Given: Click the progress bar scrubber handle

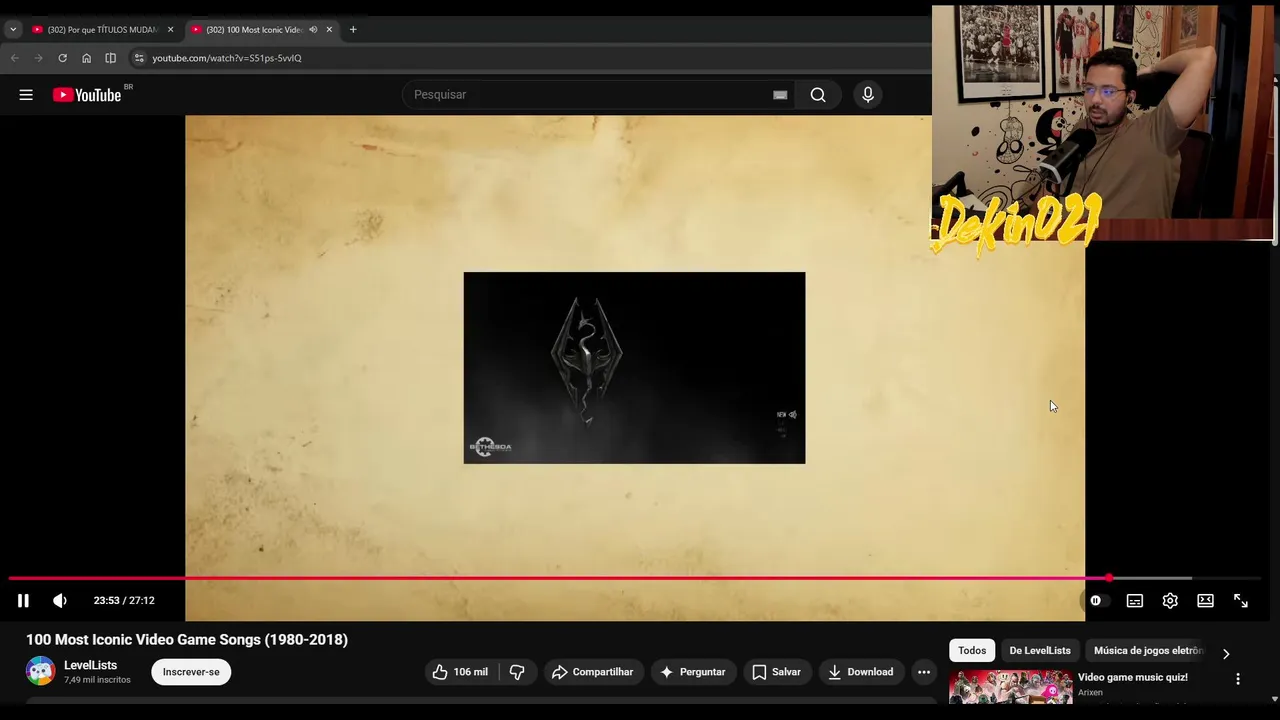Looking at the screenshot, I should click(x=1109, y=578).
